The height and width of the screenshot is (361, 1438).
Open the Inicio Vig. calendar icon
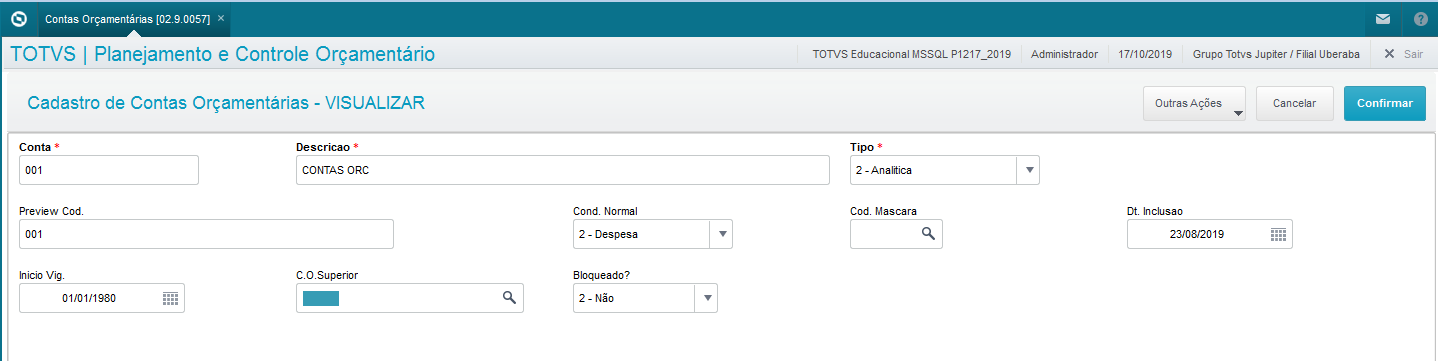coord(170,298)
